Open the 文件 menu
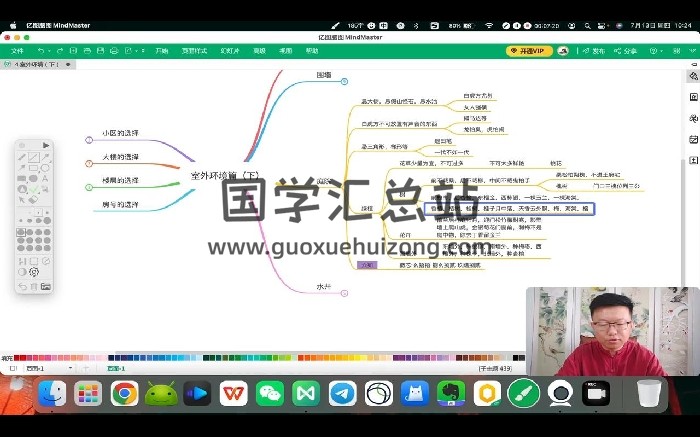Screen dimensions: 700x437 click(17, 51)
